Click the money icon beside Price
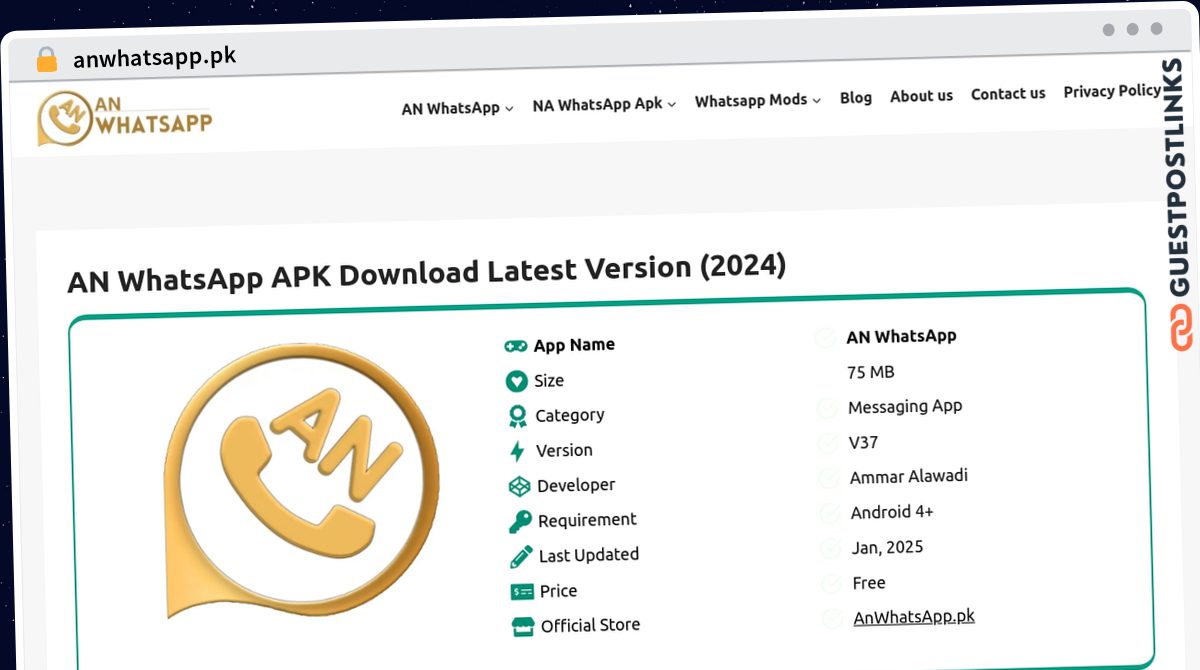Screen dimensions: 1200x670 click(x=522, y=592)
